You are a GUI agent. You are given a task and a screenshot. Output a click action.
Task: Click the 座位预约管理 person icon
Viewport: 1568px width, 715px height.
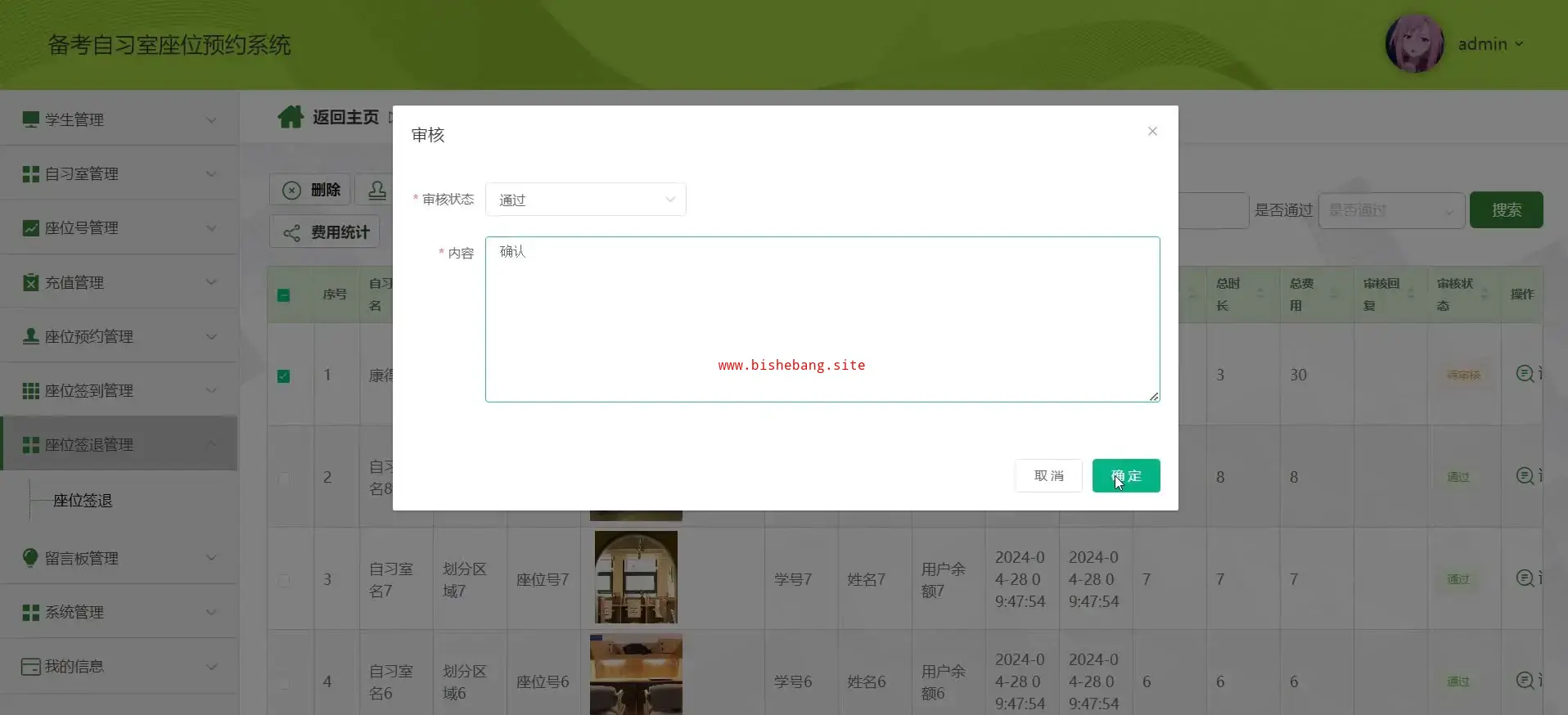click(30, 336)
